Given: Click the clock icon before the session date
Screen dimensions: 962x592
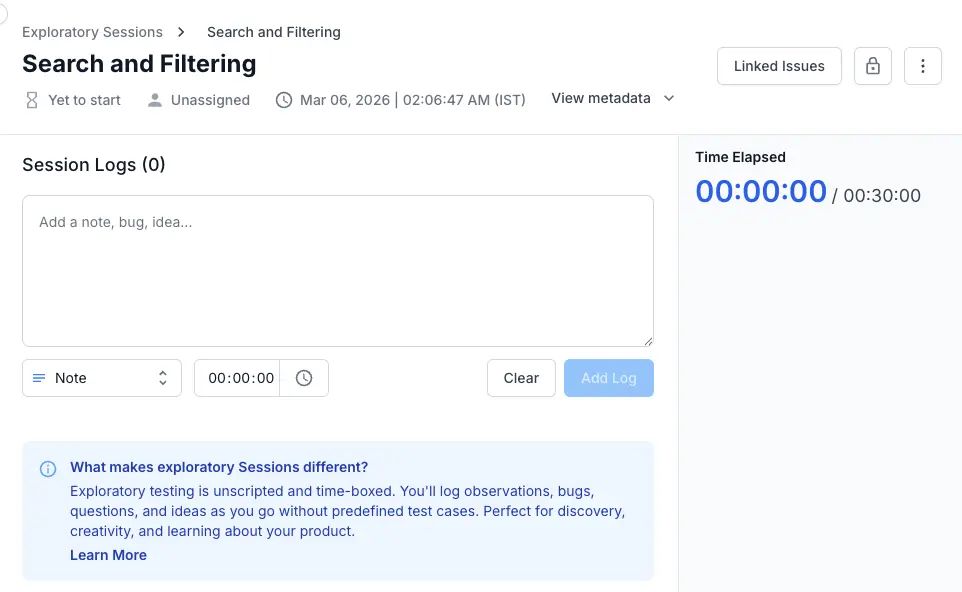Looking at the screenshot, I should coord(283,99).
